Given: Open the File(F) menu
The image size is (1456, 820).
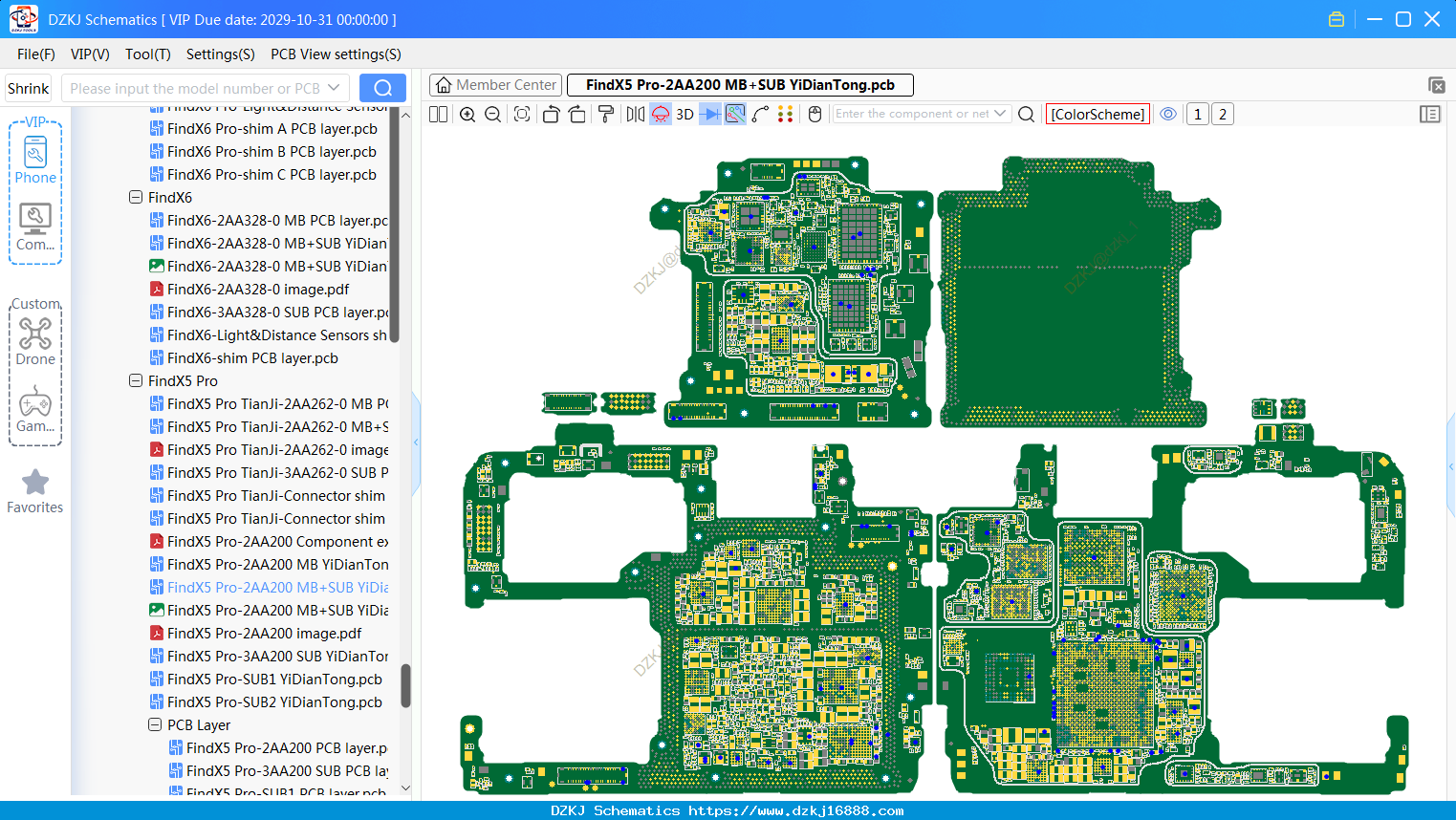Looking at the screenshot, I should [36, 54].
